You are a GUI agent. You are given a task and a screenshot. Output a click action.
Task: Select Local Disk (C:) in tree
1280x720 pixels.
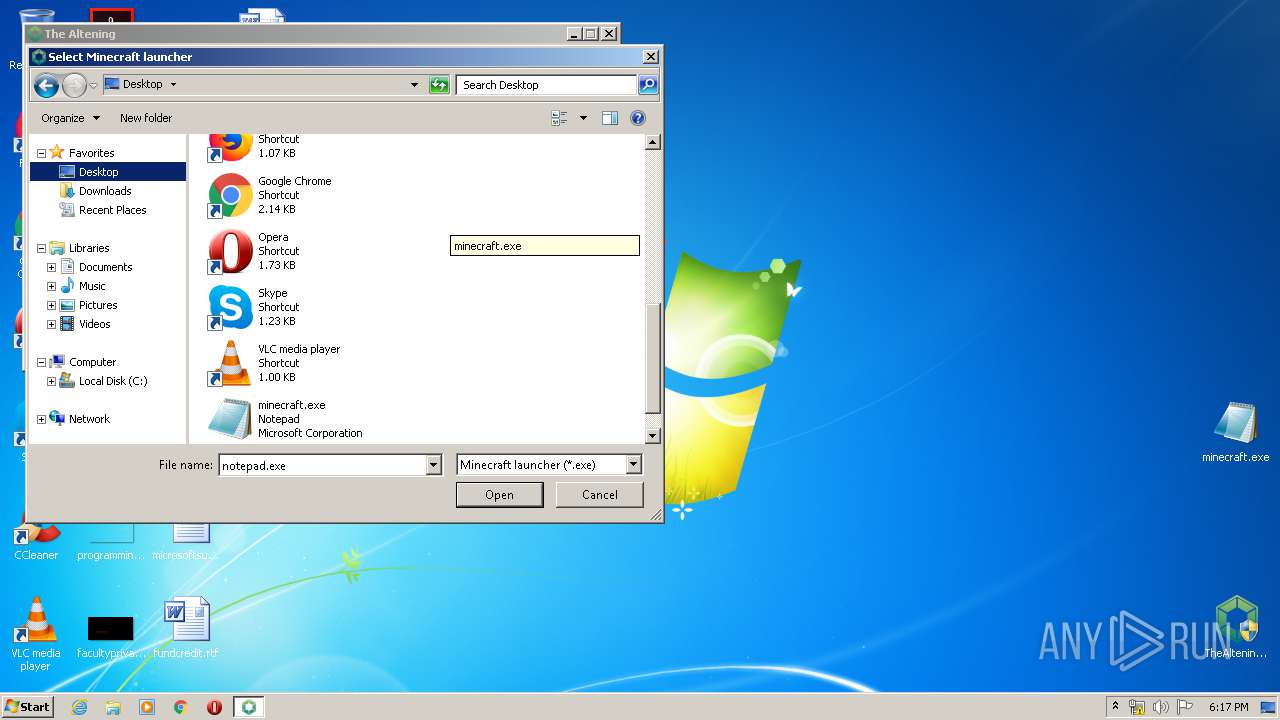coord(112,381)
